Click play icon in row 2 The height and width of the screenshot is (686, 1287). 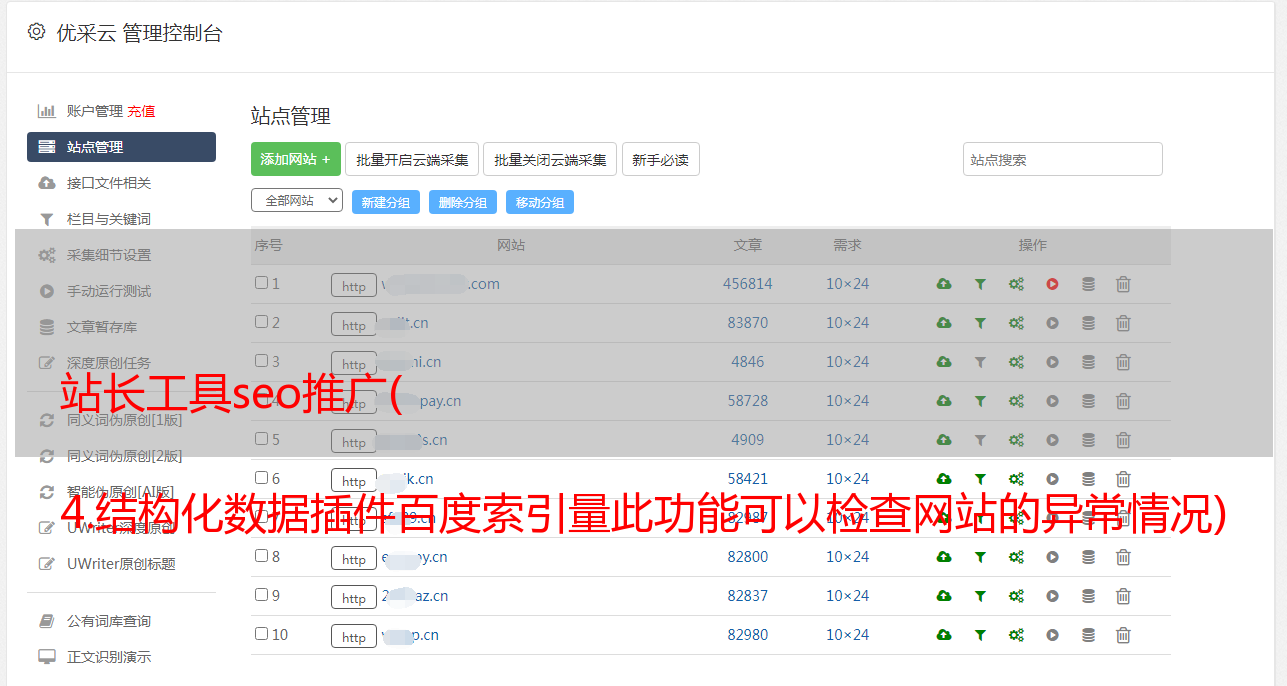[x=1052, y=323]
